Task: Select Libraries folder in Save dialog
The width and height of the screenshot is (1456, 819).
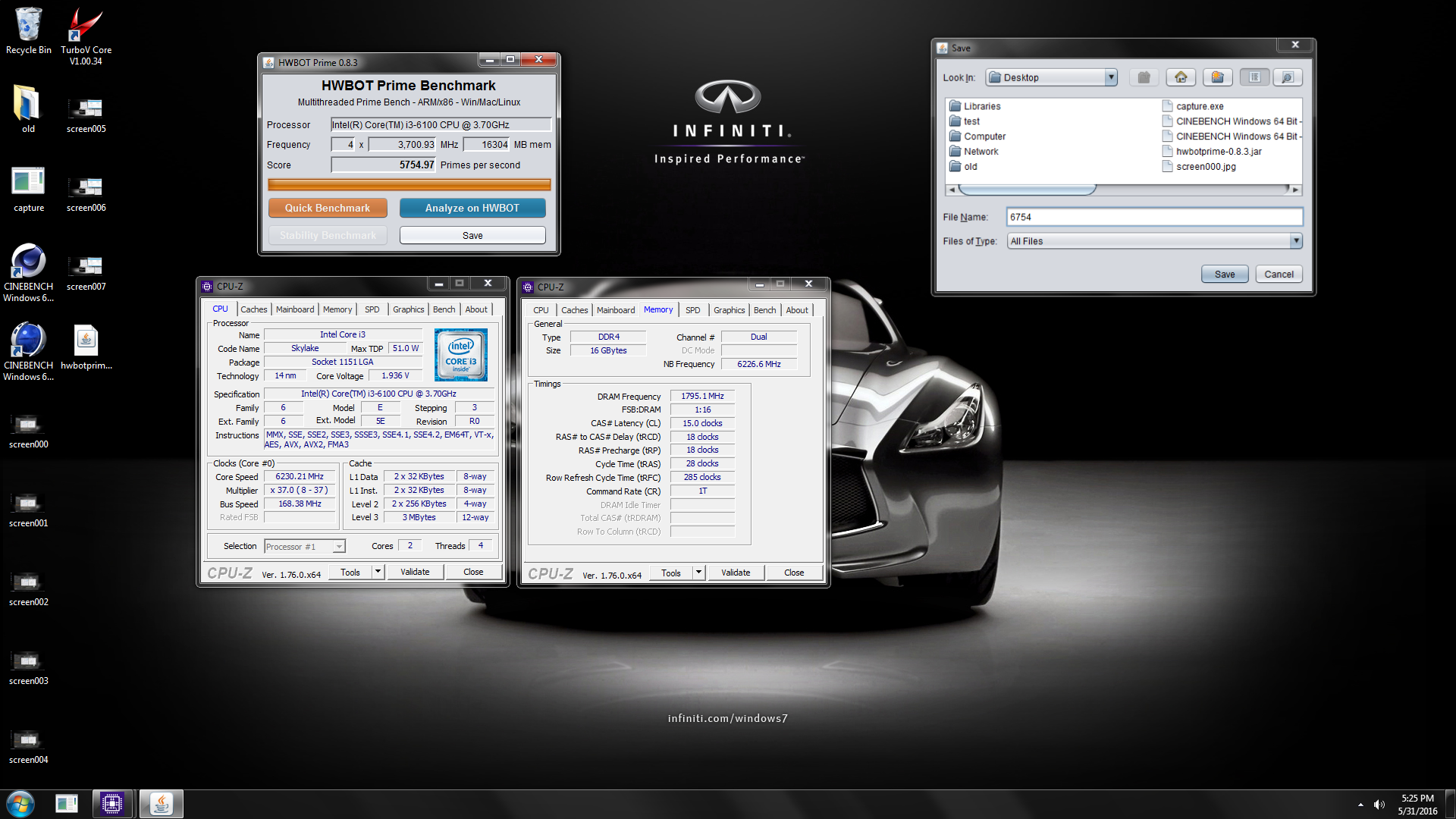Action: tap(975, 106)
